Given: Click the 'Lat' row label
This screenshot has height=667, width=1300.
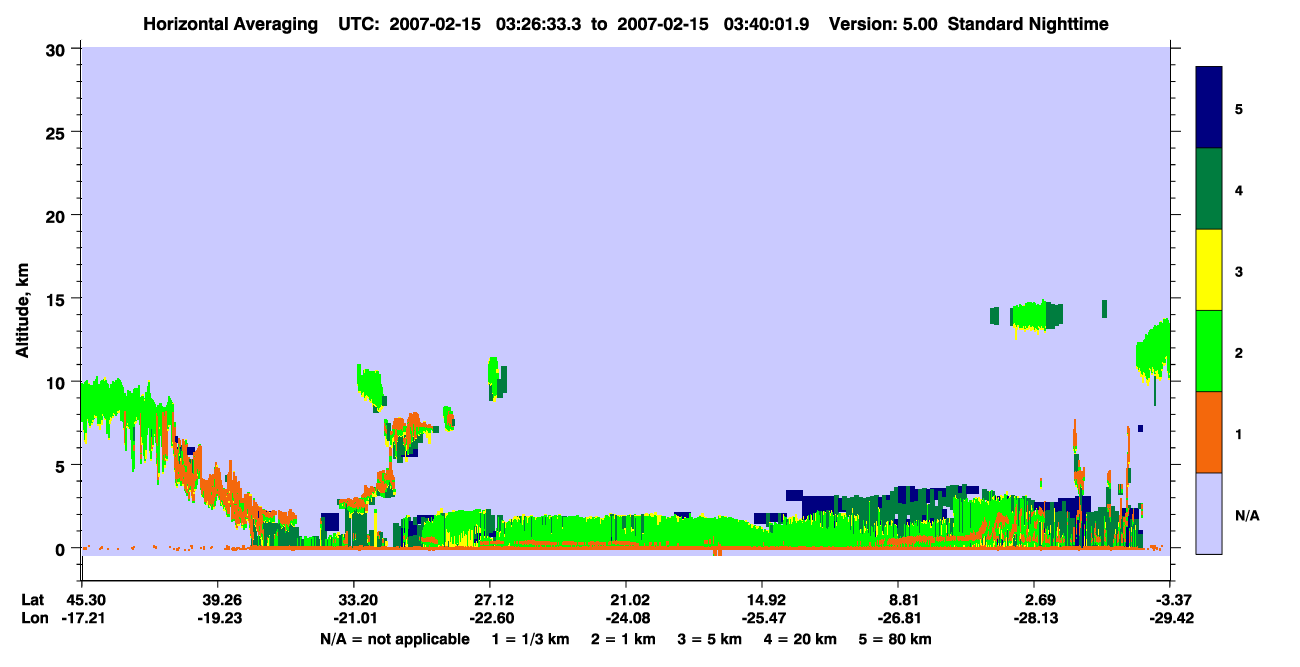Looking at the screenshot, I should tap(33, 599).
